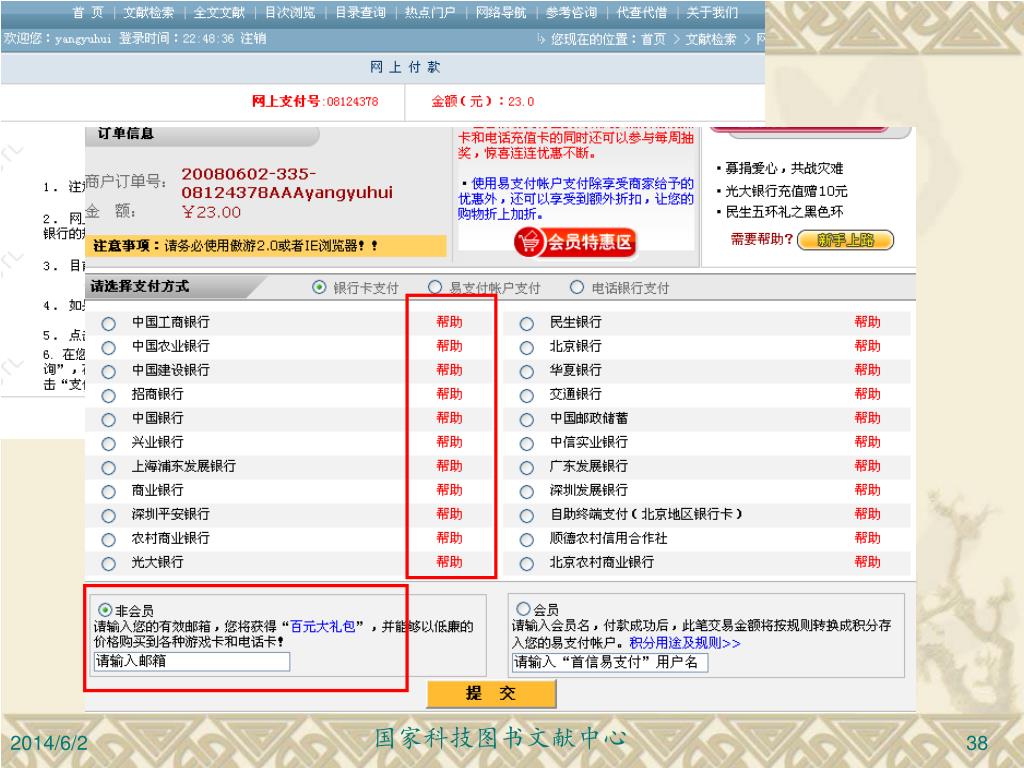This screenshot has height=768, width=1024.
Task: Select 电话银行支付 payment method
Action: click(577, 287)
